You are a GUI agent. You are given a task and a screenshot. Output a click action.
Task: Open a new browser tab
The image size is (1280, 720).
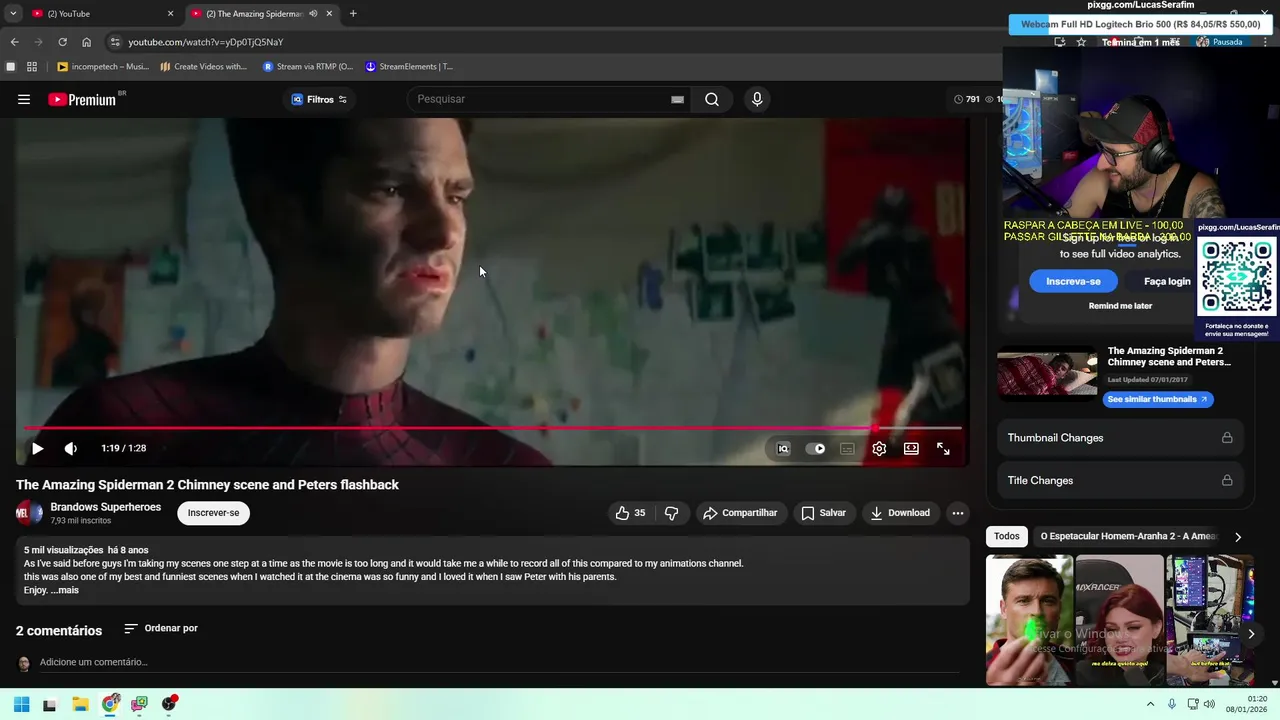(353, 13)
